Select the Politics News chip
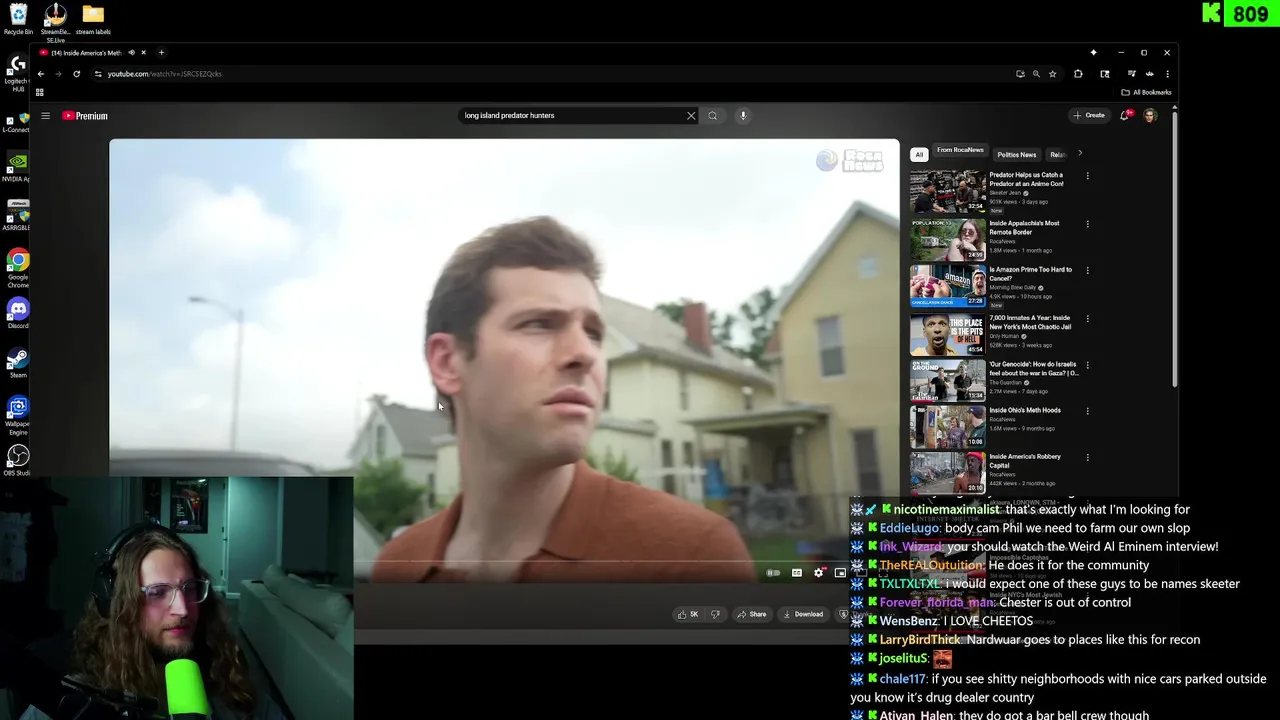This screenshot has height=720, width=1280. click(x=1016, y=155)
